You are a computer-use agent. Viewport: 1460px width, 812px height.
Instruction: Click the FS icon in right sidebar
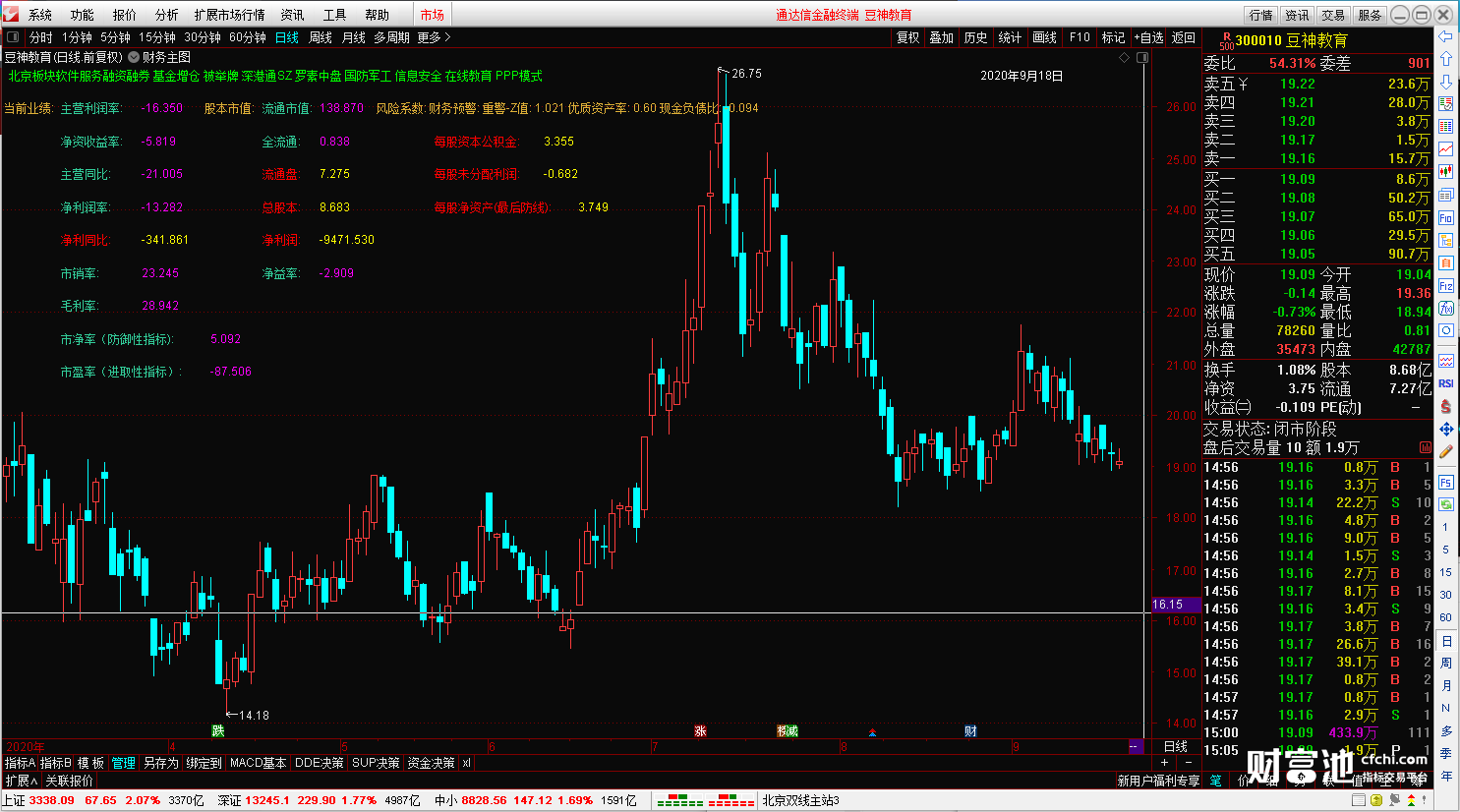pyautogui.click(x=1445, y=483)
